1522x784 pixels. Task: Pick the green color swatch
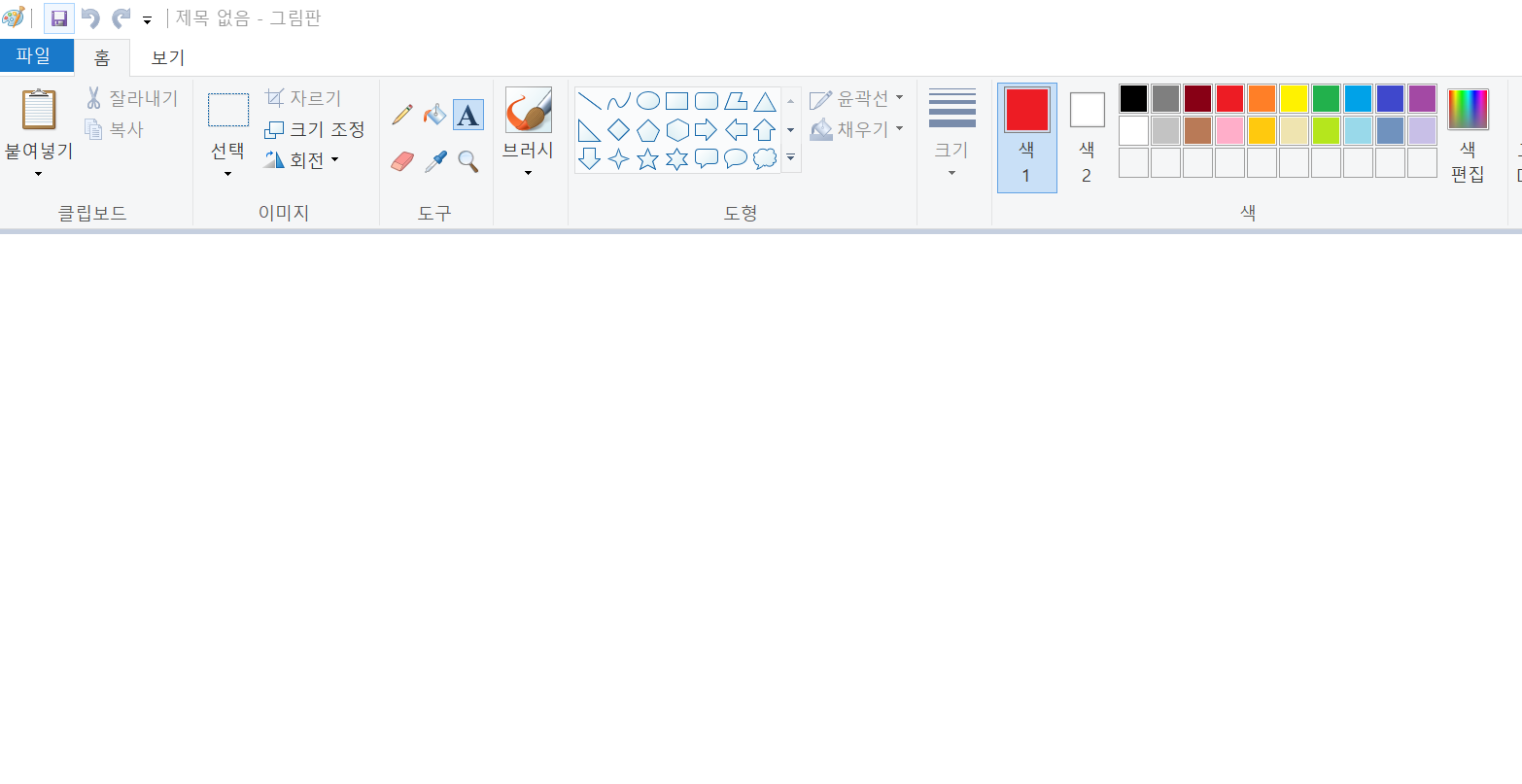click(x=1326, y=98)
